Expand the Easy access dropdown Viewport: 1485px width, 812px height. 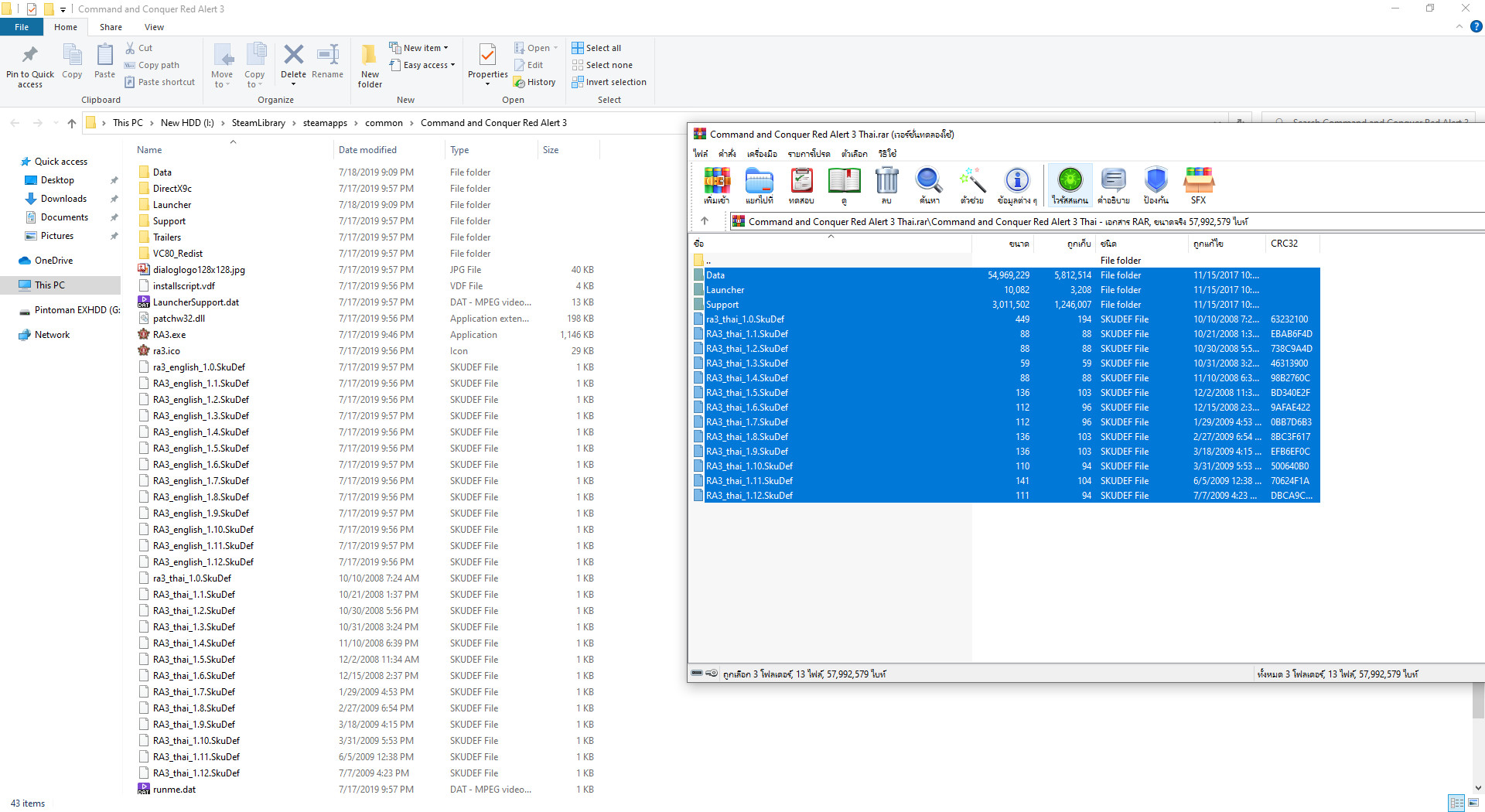click(x=422, y=65)
